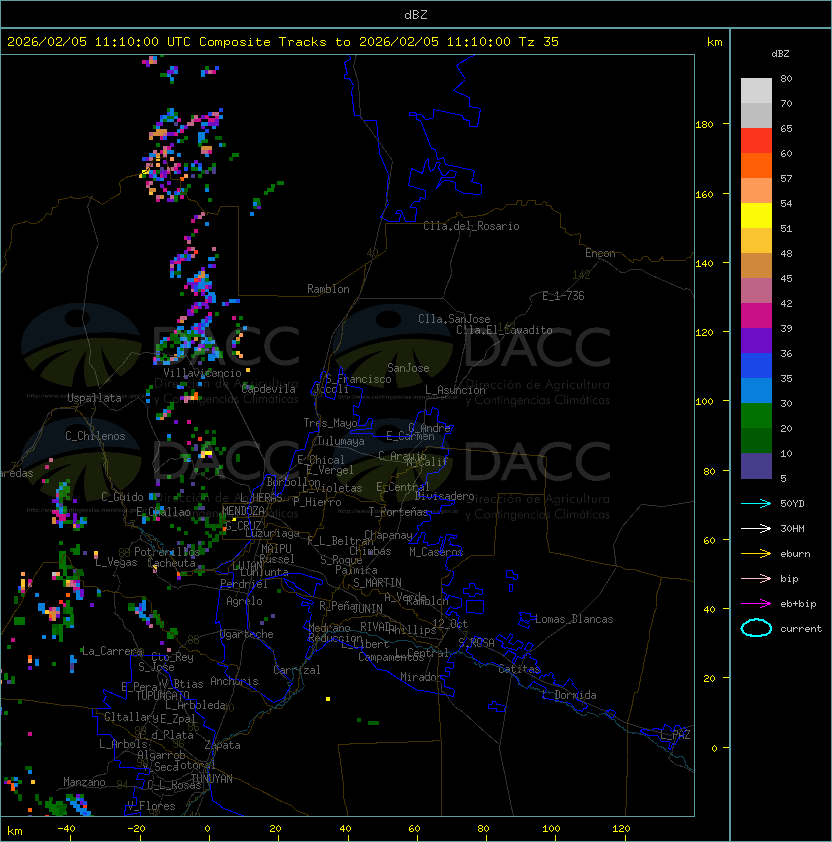
Task: Click the Zapata label
Action: click(222, 745)
